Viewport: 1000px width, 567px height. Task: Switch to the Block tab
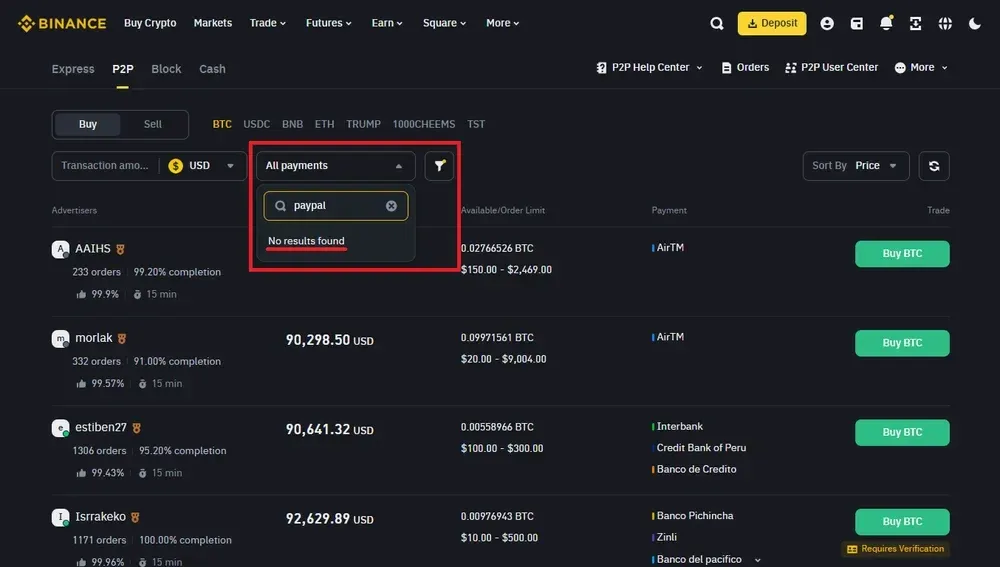click(166, 69)
